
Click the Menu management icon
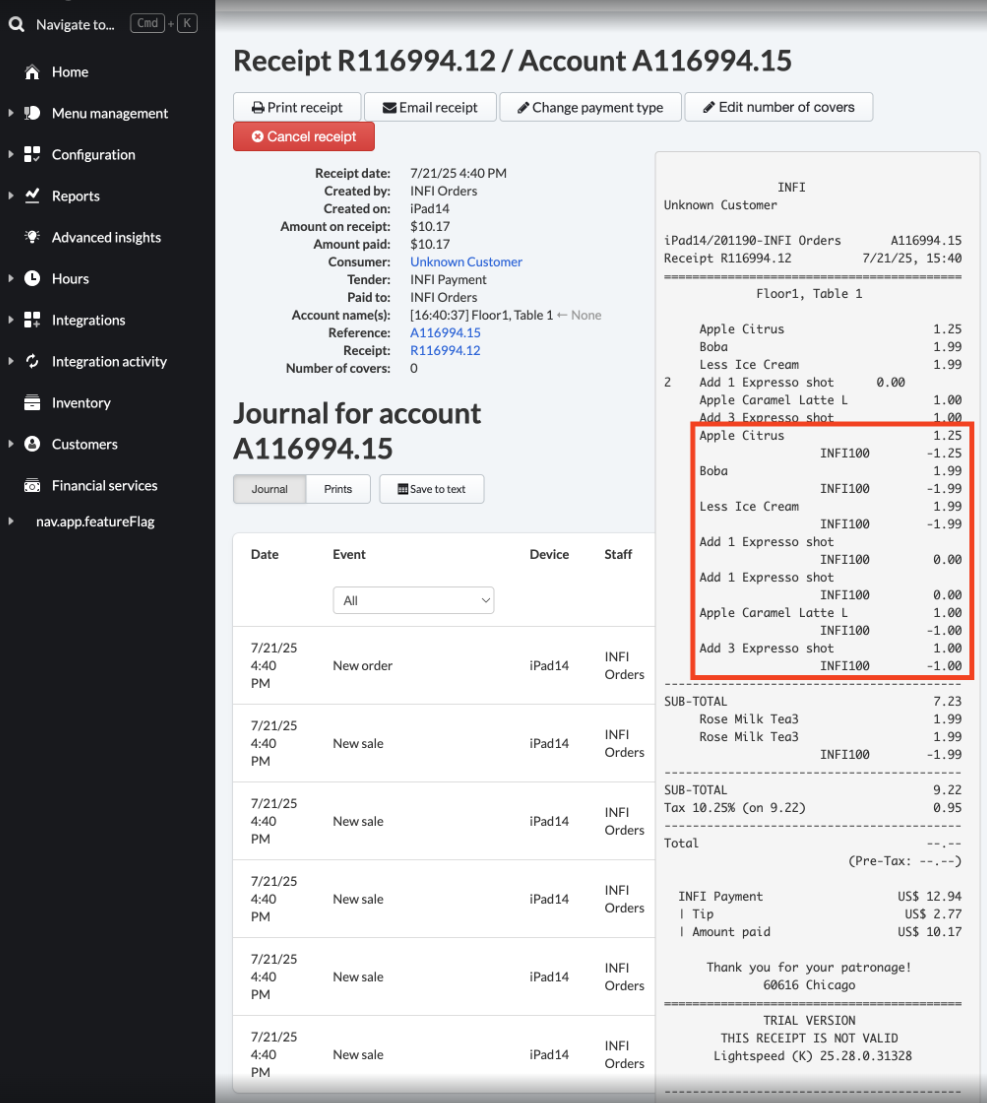(x=32, y=113)
